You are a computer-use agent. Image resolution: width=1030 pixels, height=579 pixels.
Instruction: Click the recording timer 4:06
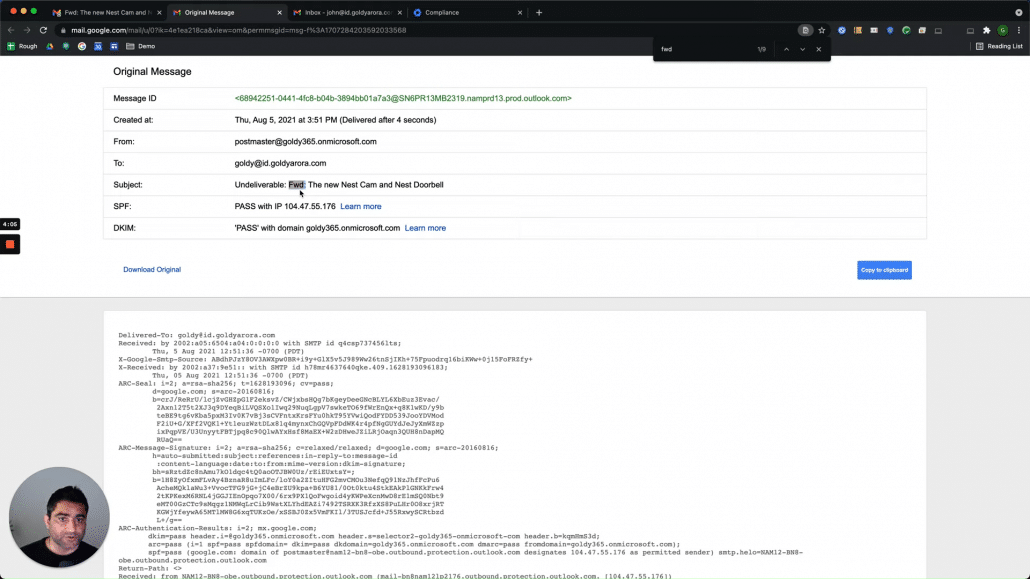tap(10, 224)
